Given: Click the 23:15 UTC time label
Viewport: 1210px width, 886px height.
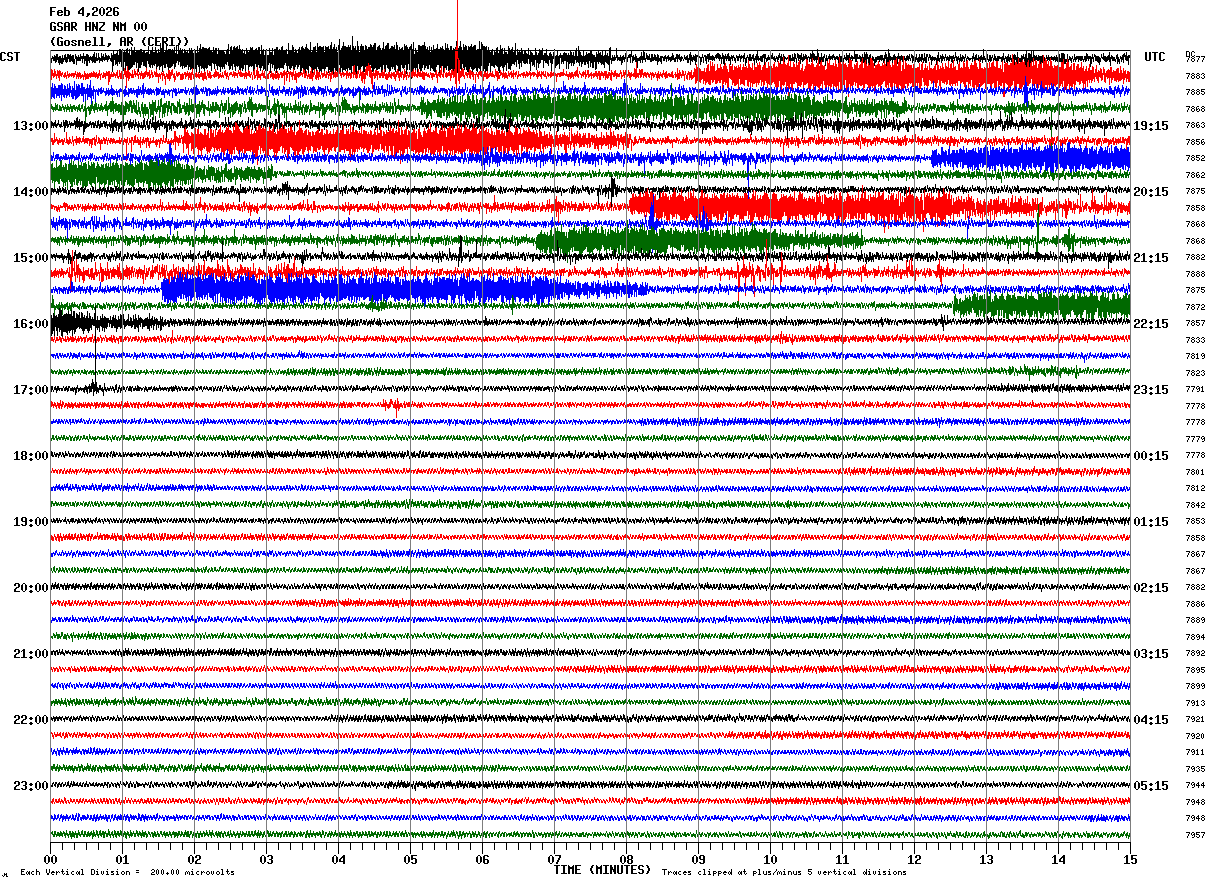Looking at the screenshot, I should point(1151,390).
